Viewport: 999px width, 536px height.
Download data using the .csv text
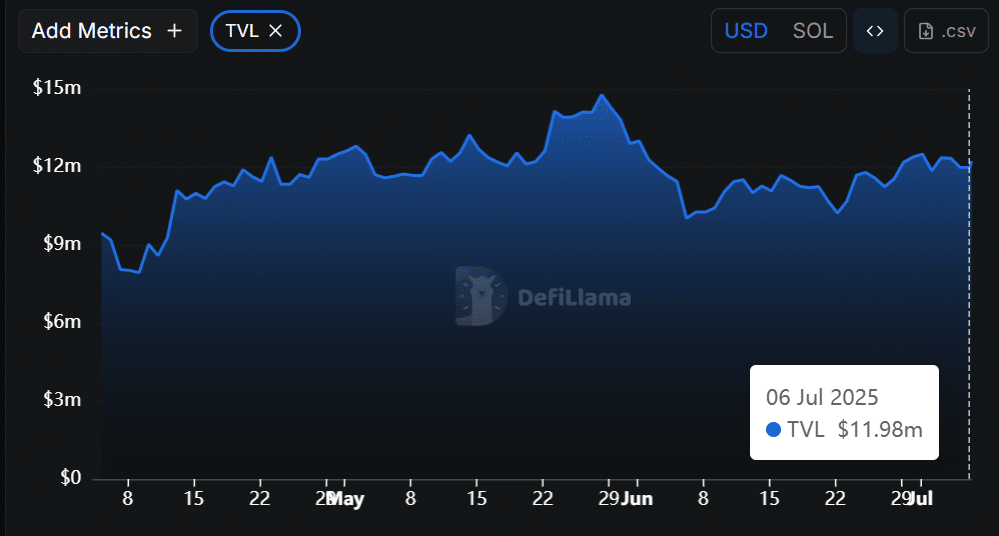pos(958,31)
